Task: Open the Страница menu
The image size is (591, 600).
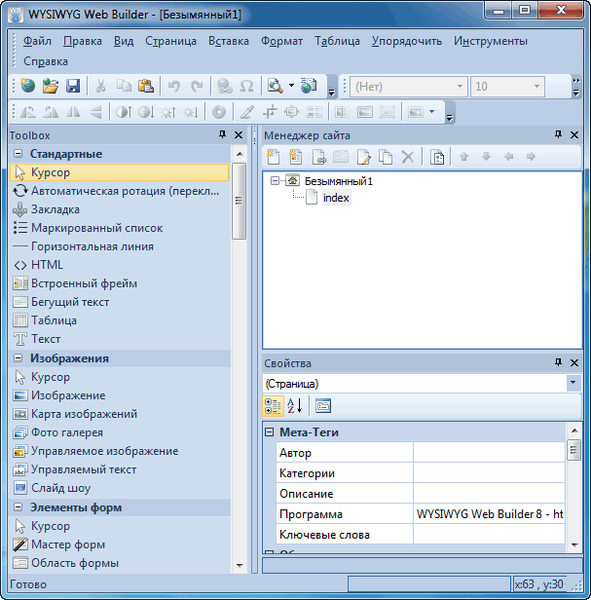Action: click(171, 41)
